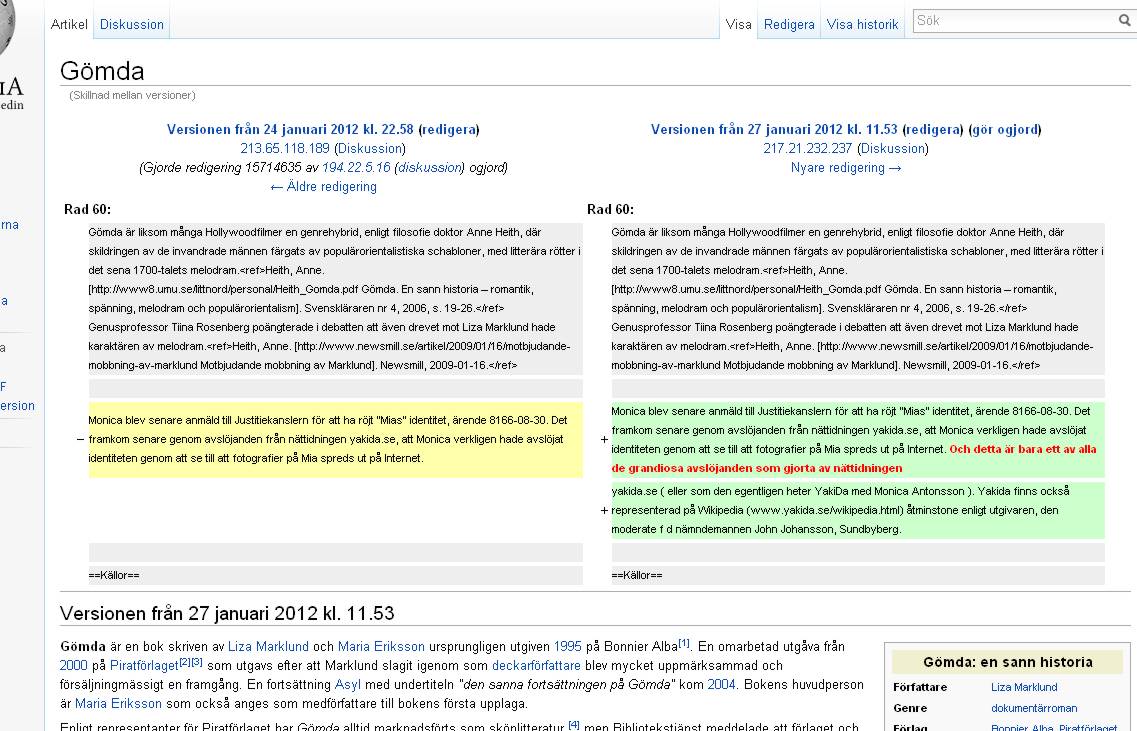
Task: Open Liza Marklund link in infobox
Action: pyautogui.click(x=1024, y=687)
